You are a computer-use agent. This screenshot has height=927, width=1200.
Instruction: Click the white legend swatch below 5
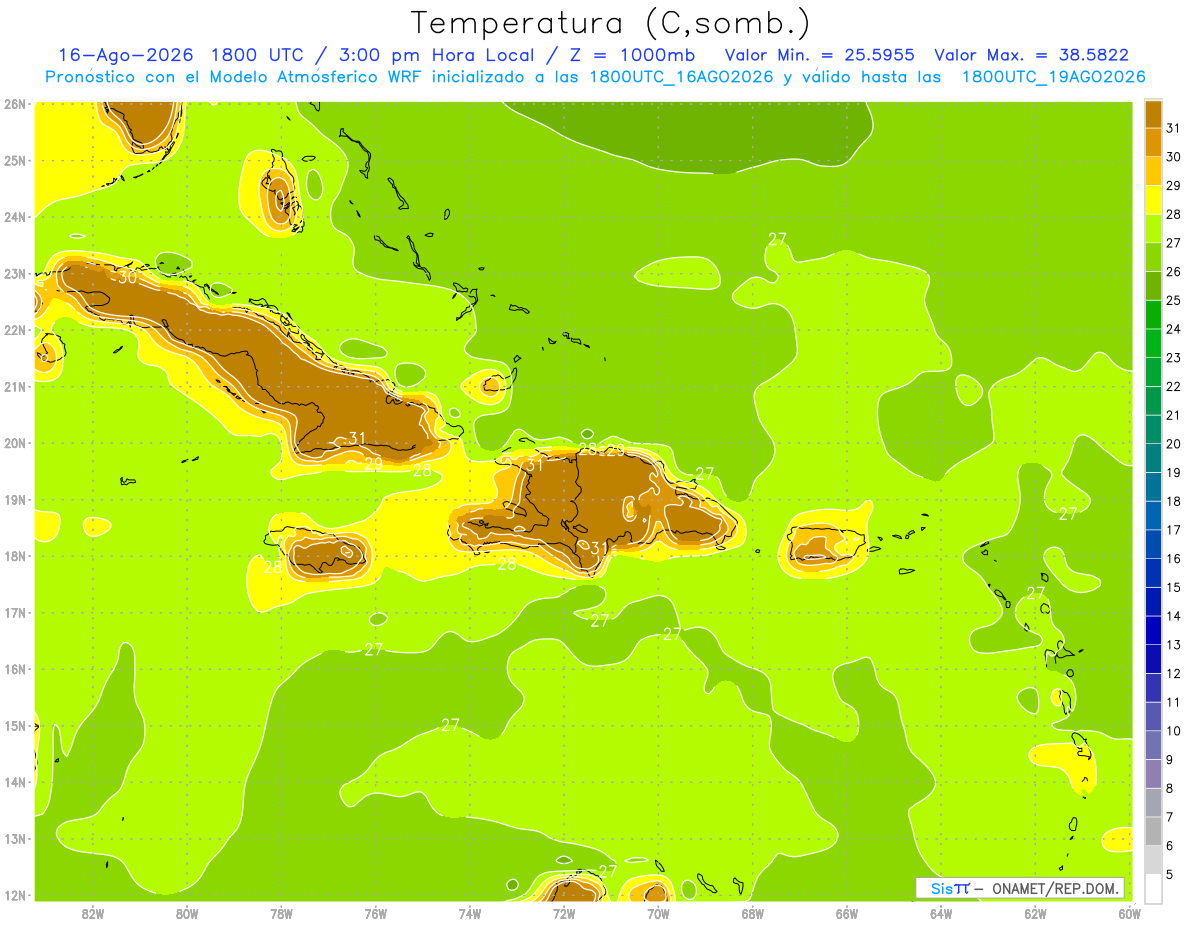1152,888
